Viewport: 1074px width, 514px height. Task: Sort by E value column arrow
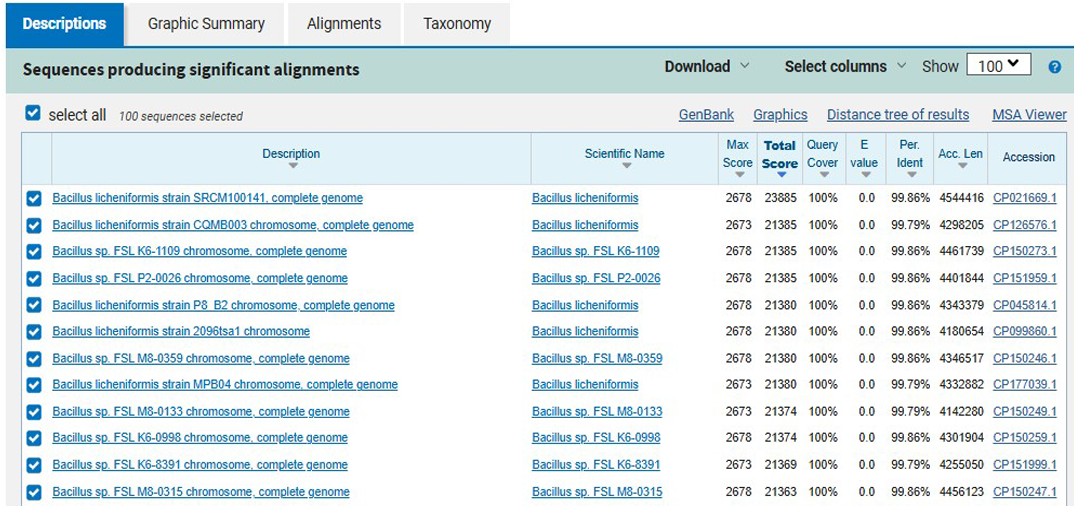(864, 176)
